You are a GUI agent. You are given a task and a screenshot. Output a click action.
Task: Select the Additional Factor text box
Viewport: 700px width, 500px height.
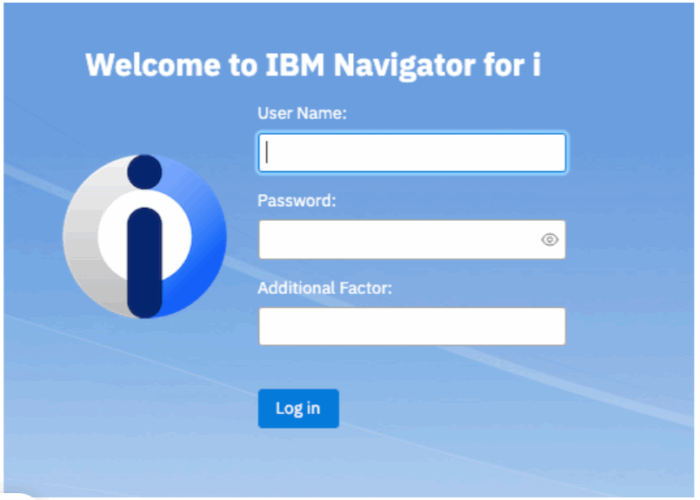[x=412, y=326]
